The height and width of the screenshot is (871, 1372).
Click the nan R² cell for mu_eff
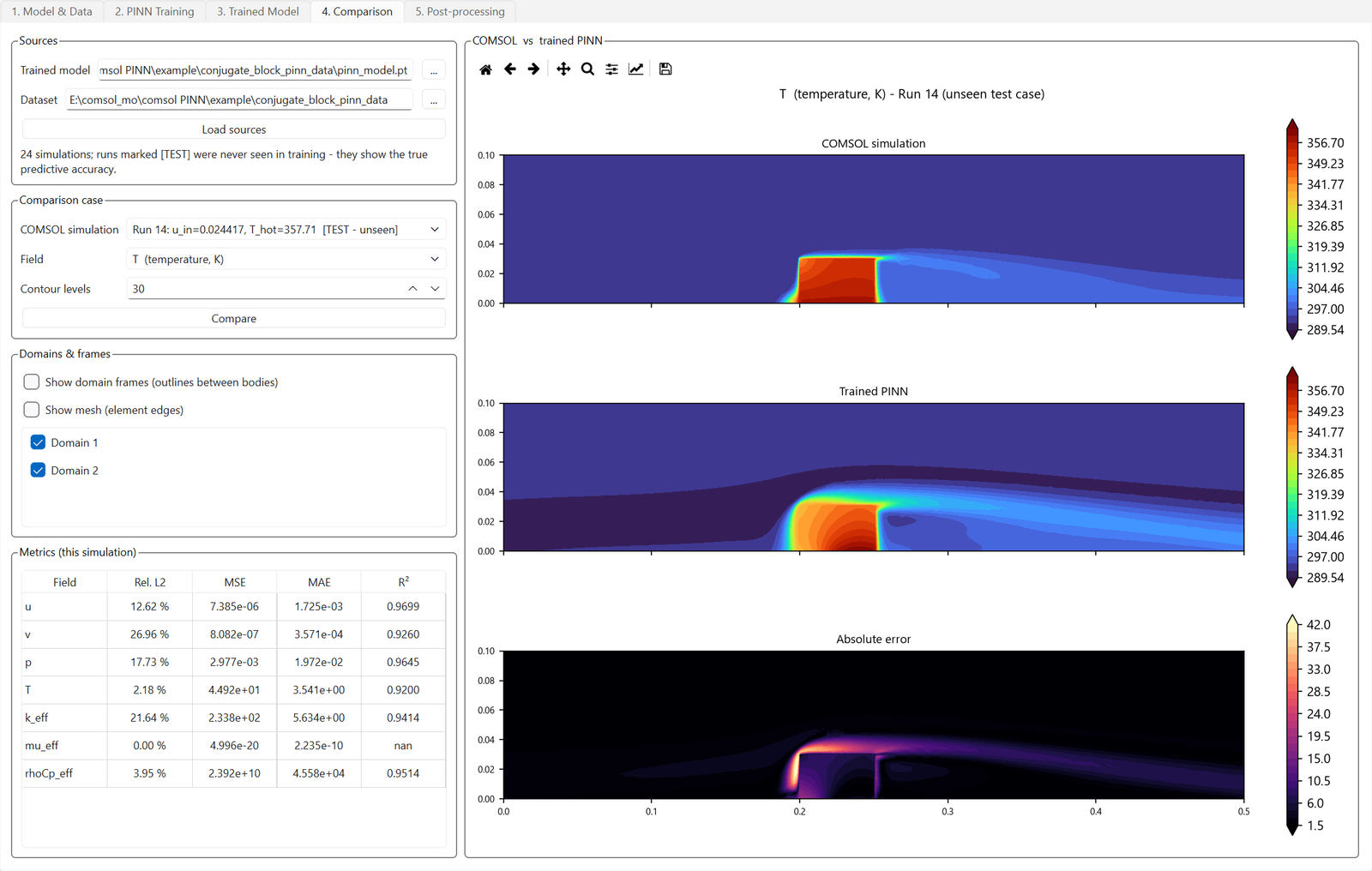pyautogui.click(x=403, y=745)
